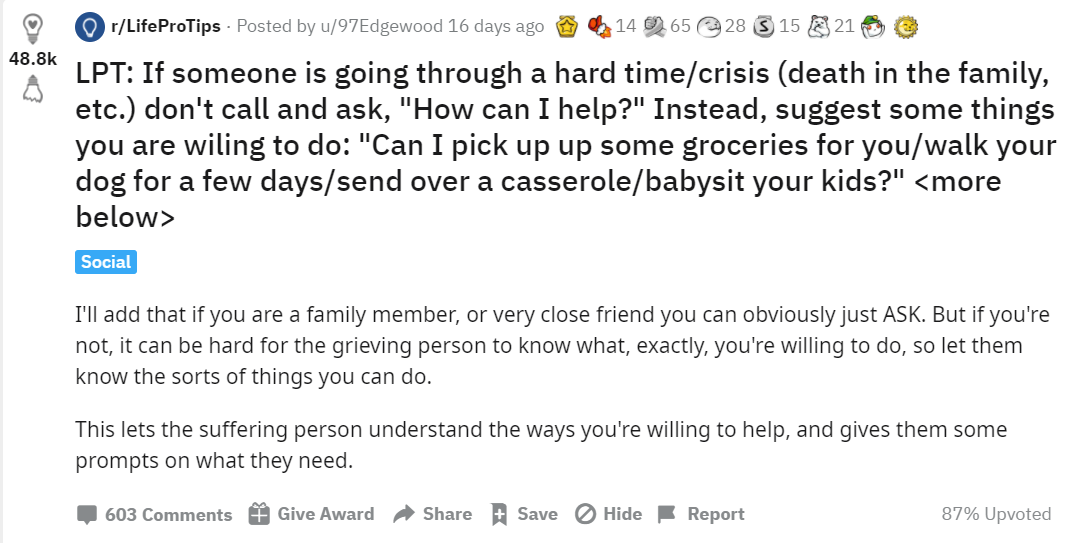This screenshot has width=1071, height=543.
Task: Click the silver S award icon
Action: (x=764, y=27)
